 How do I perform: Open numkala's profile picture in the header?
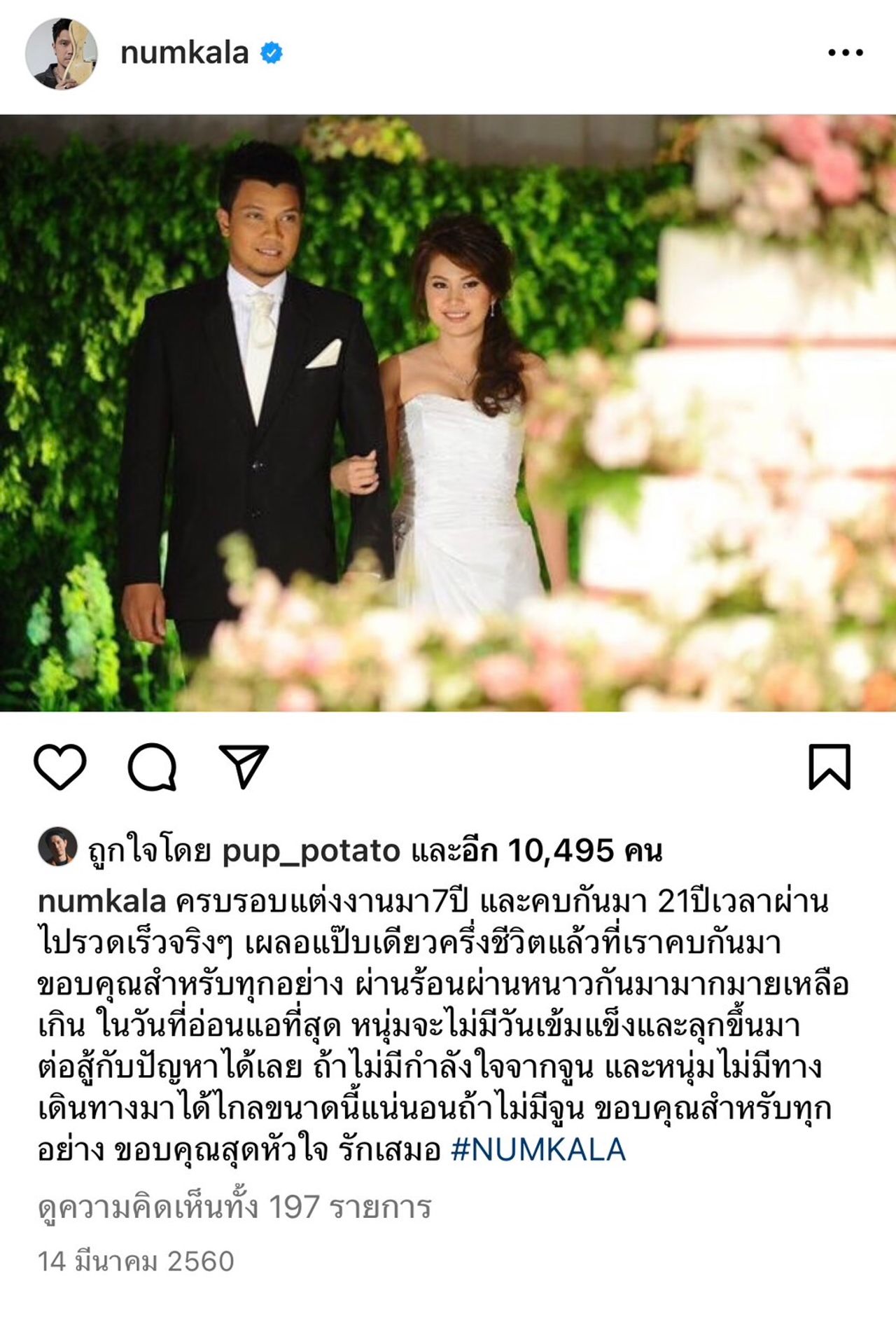pos(61,54)
